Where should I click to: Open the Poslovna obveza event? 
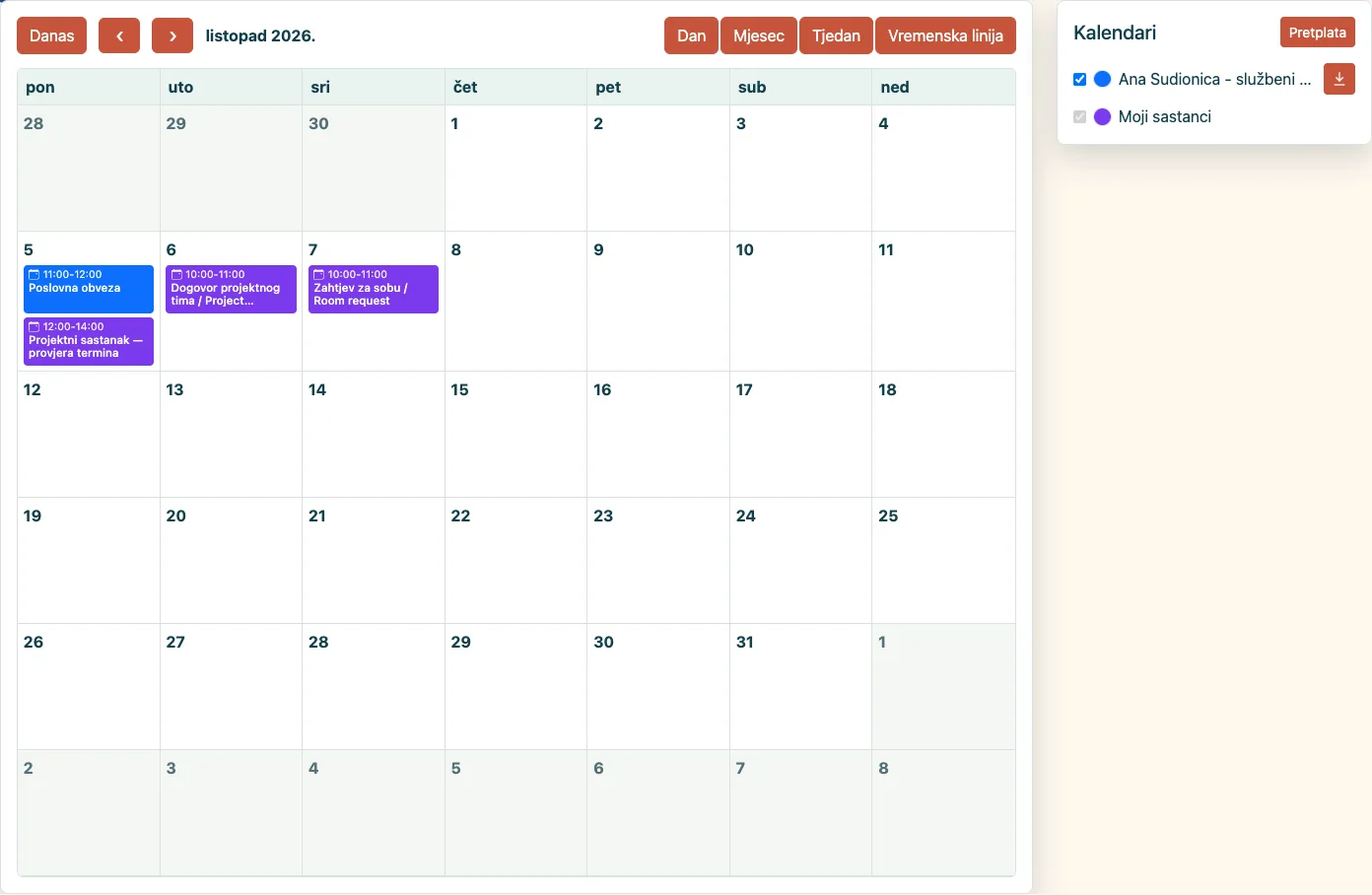pos(89,289)
